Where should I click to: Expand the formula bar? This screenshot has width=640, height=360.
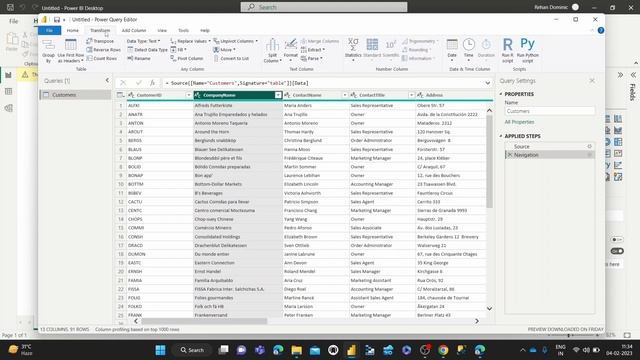(x=488, y=83)
